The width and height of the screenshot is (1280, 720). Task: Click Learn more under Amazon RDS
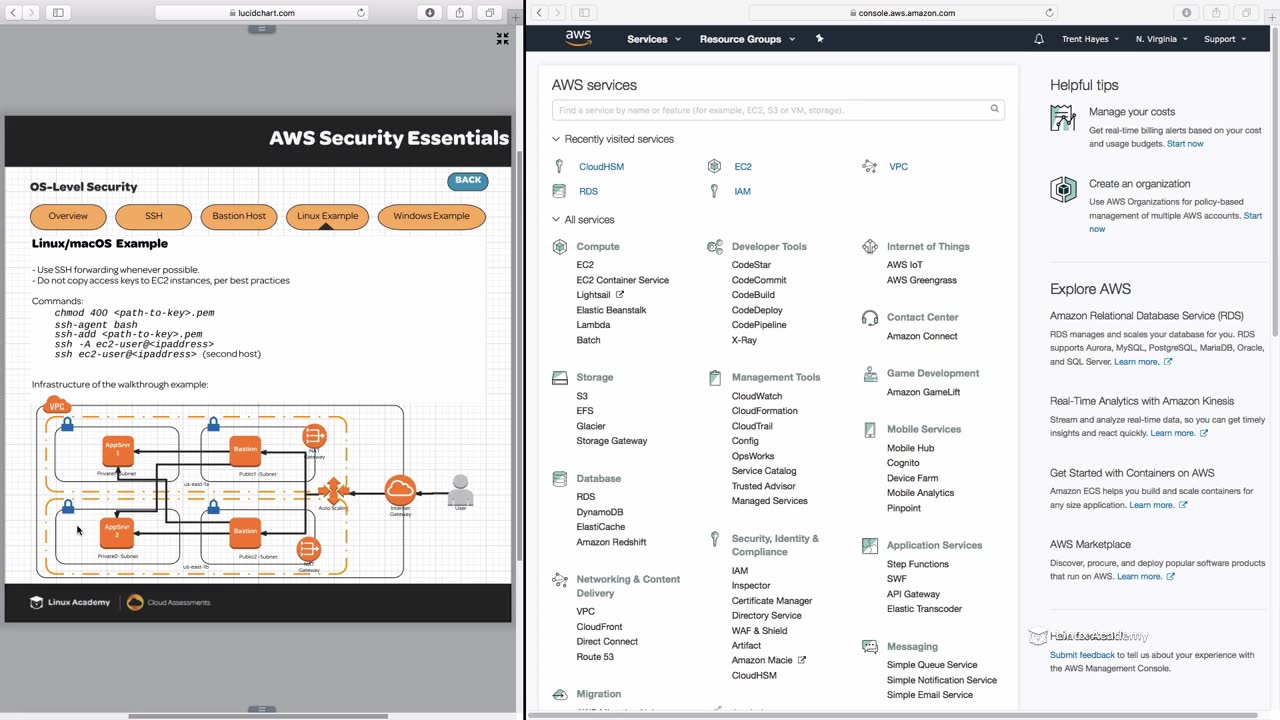[x=1143, y=362]
